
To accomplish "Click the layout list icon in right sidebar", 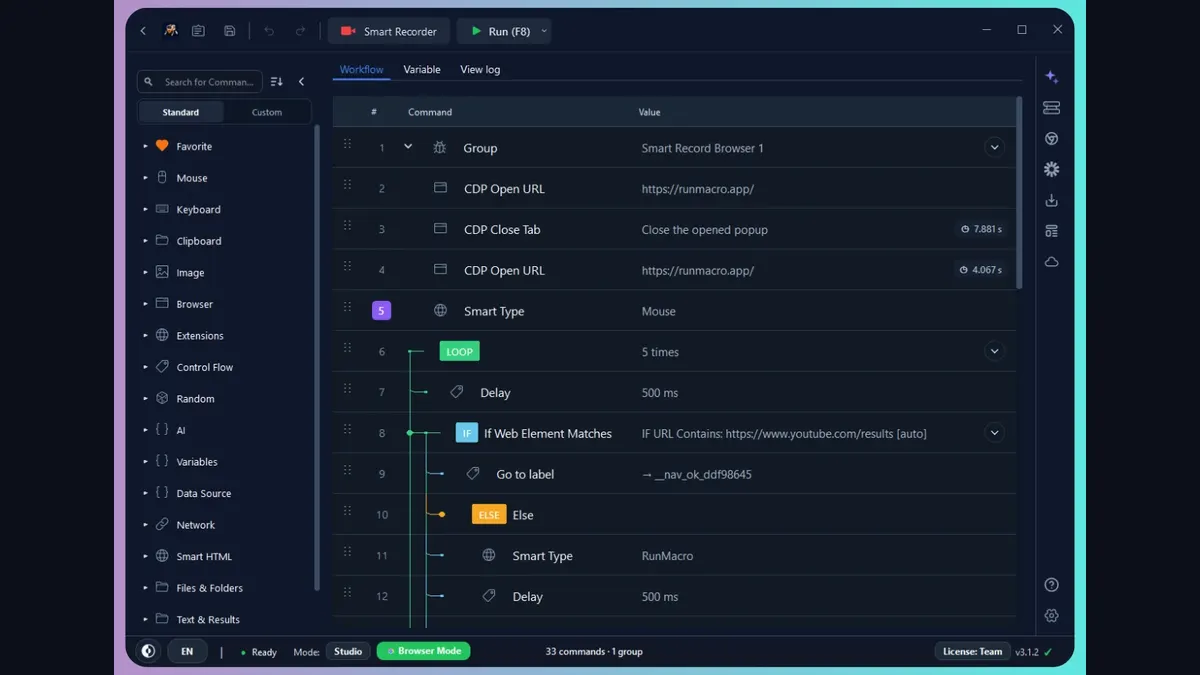I will pyautogui.click(x=1051, y=231).
